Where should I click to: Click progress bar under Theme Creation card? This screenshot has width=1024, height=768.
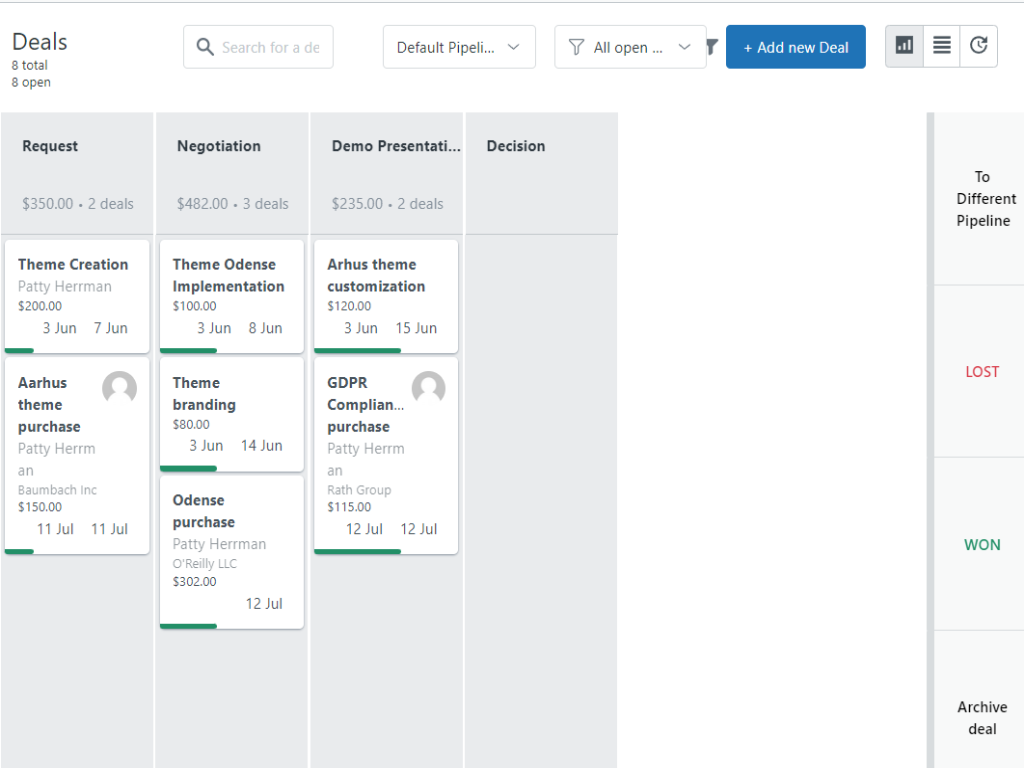tap(20, 351)
